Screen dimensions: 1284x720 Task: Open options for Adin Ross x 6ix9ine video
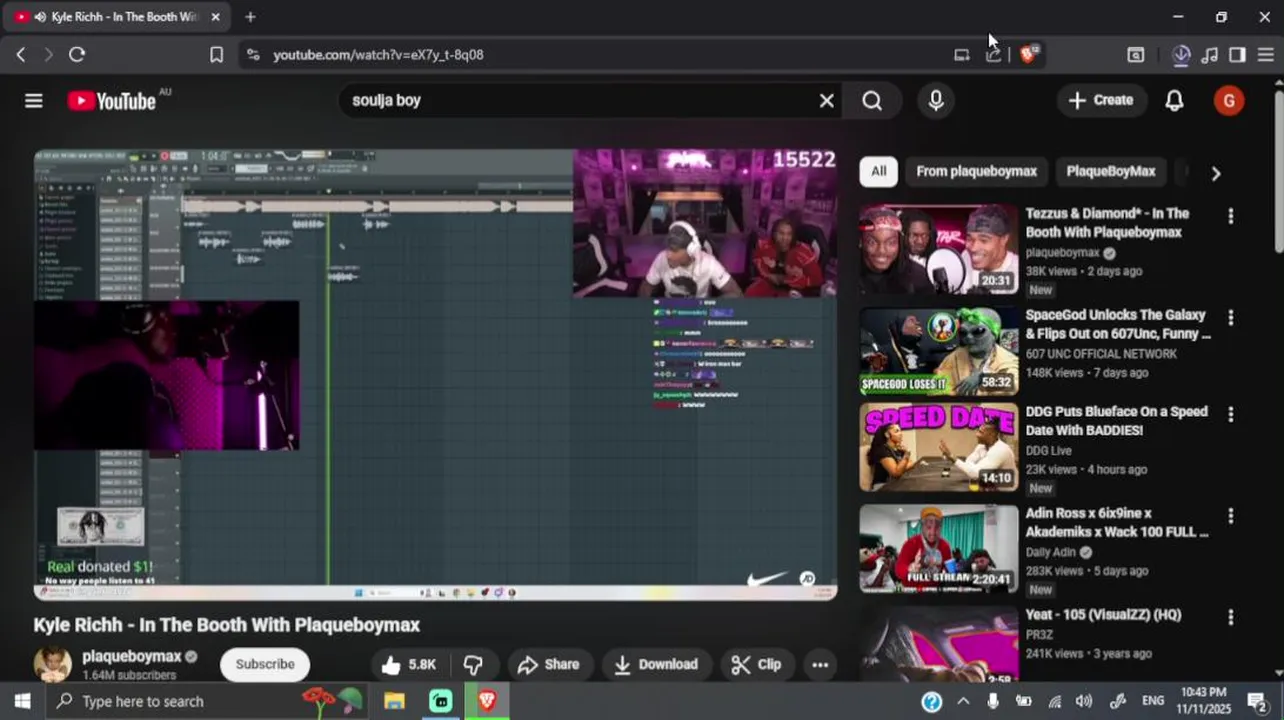click(x=1230, y=516)
